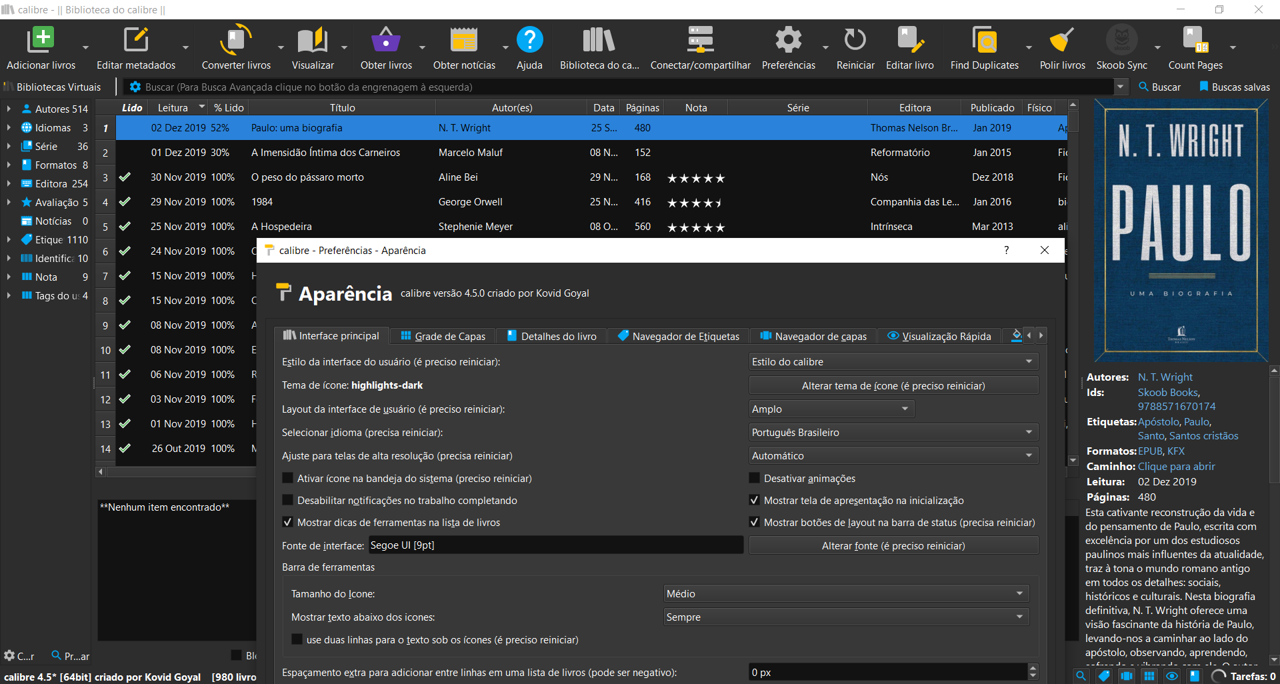The height and width of the screenshot is (684, 1280).
Task: Expand the Editora category in tag browser
Action: [9, 184]
